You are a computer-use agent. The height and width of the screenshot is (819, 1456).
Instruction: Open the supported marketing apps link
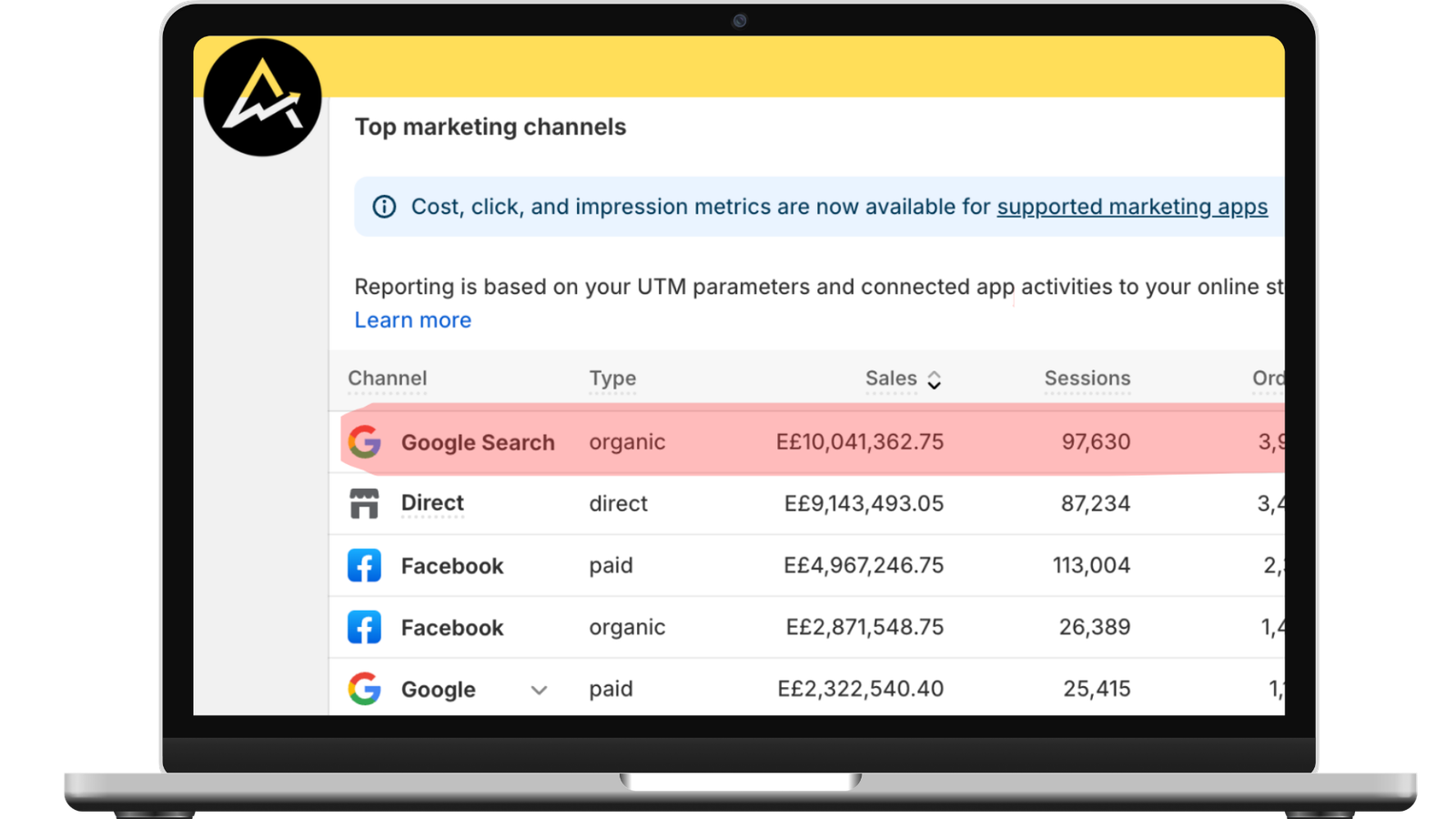(x=1132, y=207)
